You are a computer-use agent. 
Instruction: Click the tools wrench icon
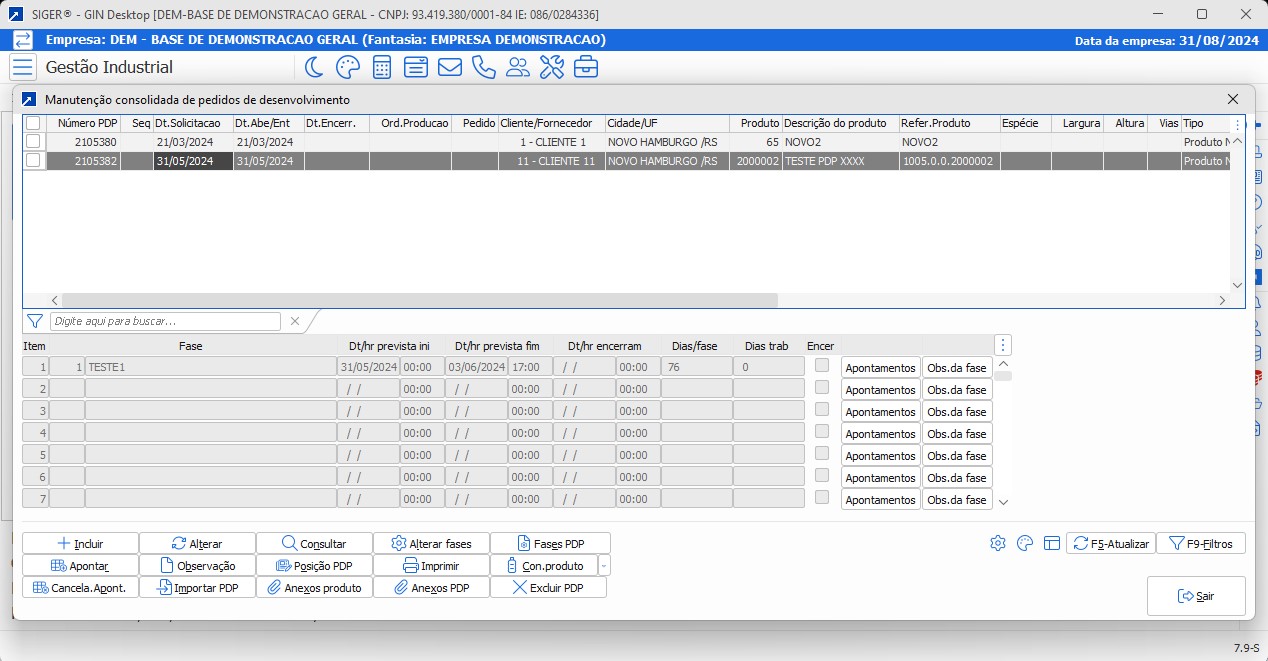tap(552, 66)
